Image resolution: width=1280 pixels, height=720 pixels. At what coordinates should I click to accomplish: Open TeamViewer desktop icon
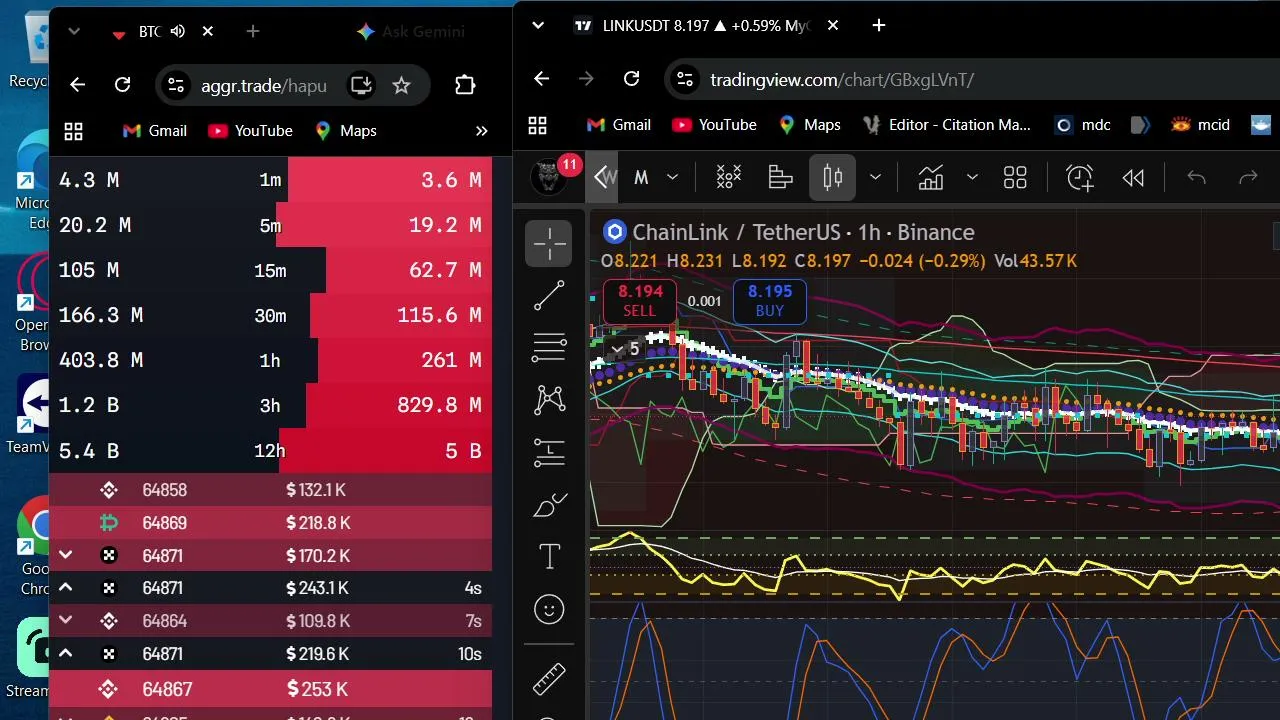point(31,414)
